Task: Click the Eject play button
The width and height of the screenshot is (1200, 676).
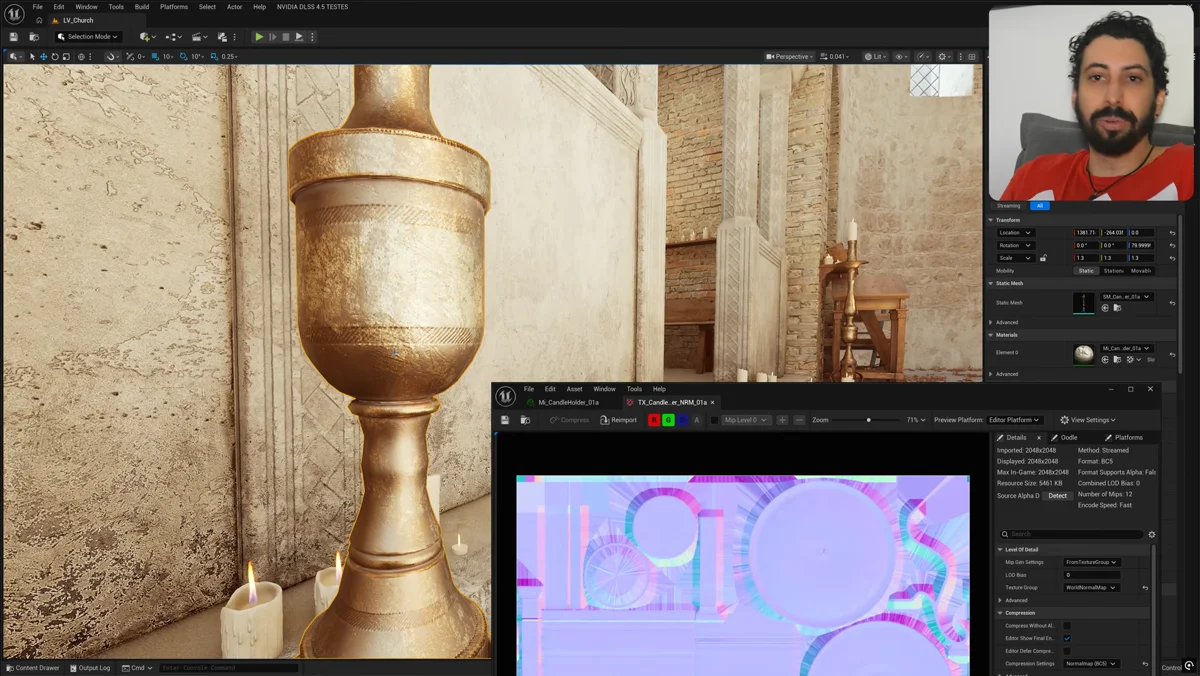Action: (x=299, y=37)
